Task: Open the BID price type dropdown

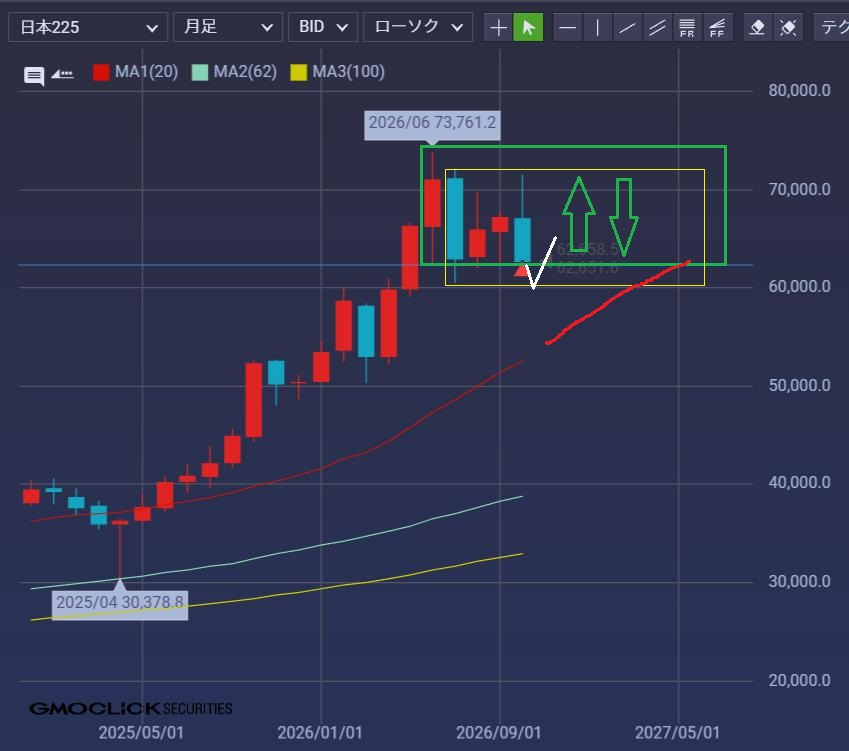Action: 323,27
